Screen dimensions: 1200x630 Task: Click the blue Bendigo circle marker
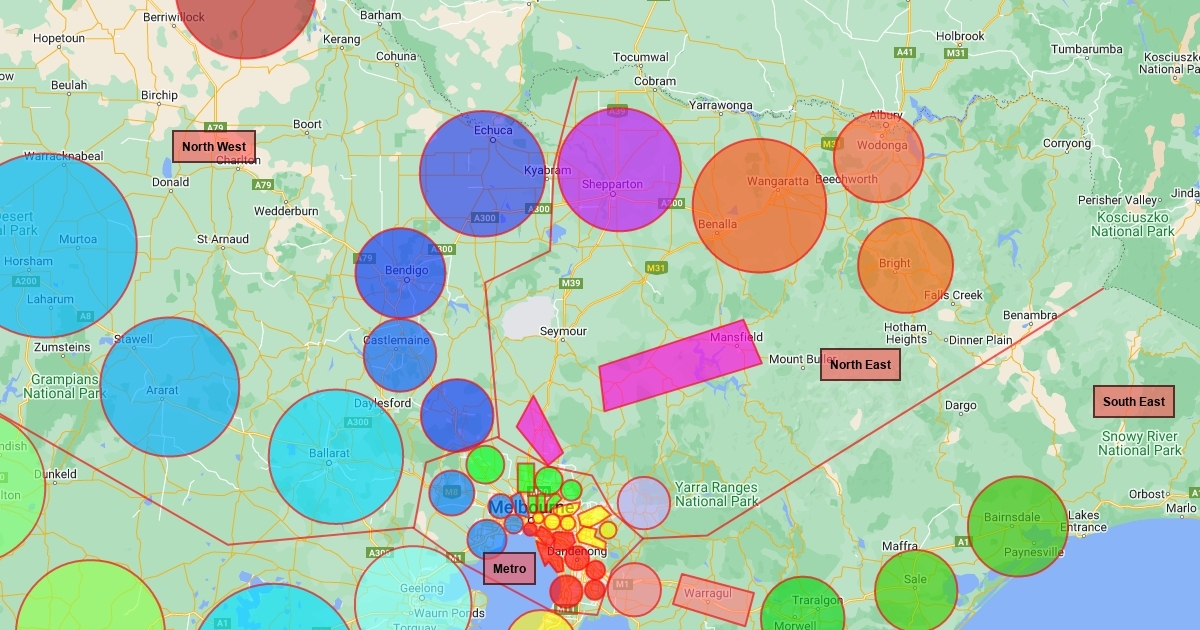coord(400,273)
